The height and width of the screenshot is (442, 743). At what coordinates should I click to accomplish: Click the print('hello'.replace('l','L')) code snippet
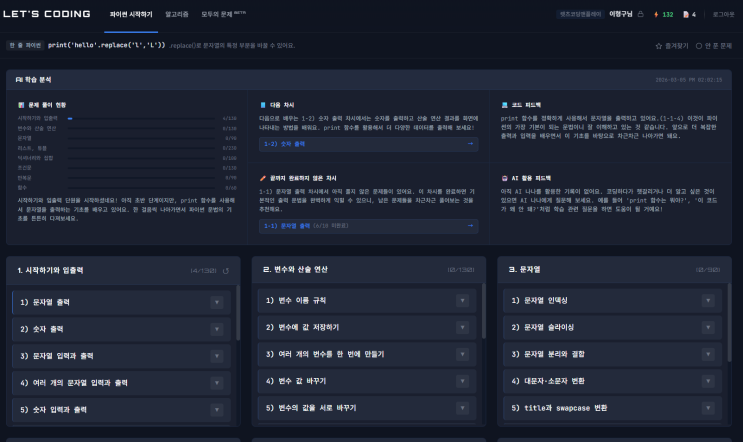click(x=107, y=45)
